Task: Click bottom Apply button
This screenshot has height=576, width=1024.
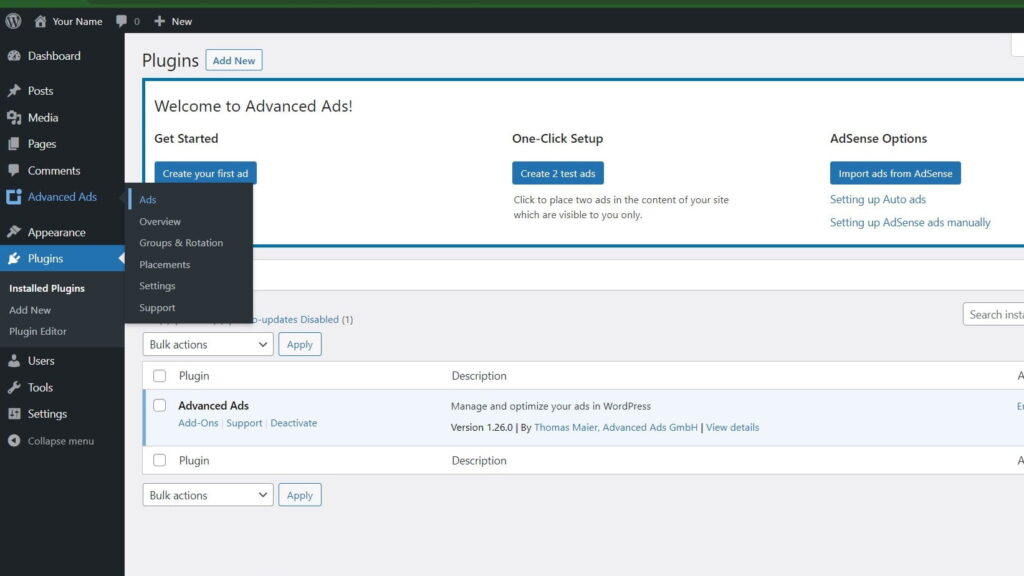Action: (x=300, y=495)
